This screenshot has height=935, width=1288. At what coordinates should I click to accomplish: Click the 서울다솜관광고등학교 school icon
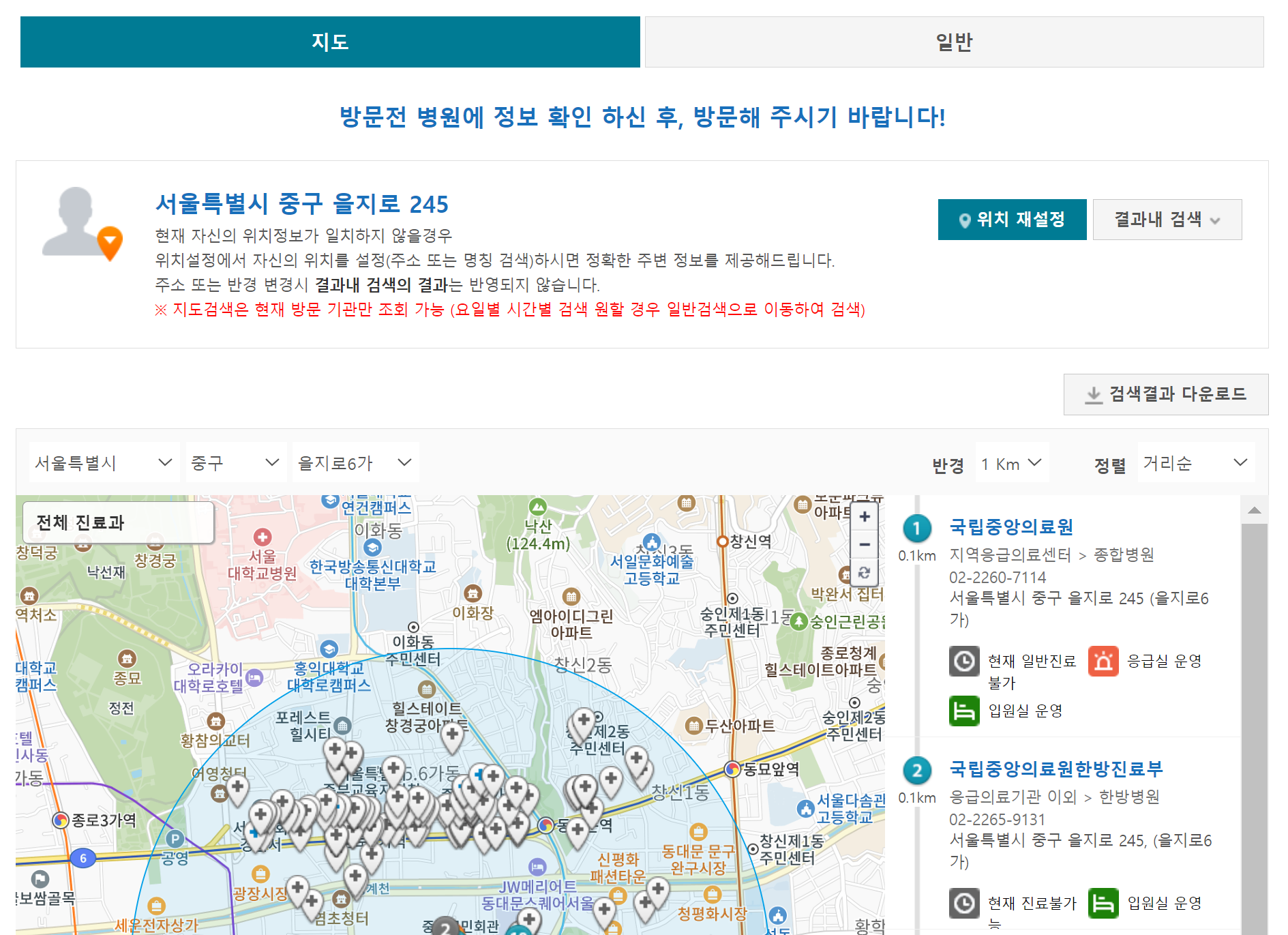click(x=806, y=809)
